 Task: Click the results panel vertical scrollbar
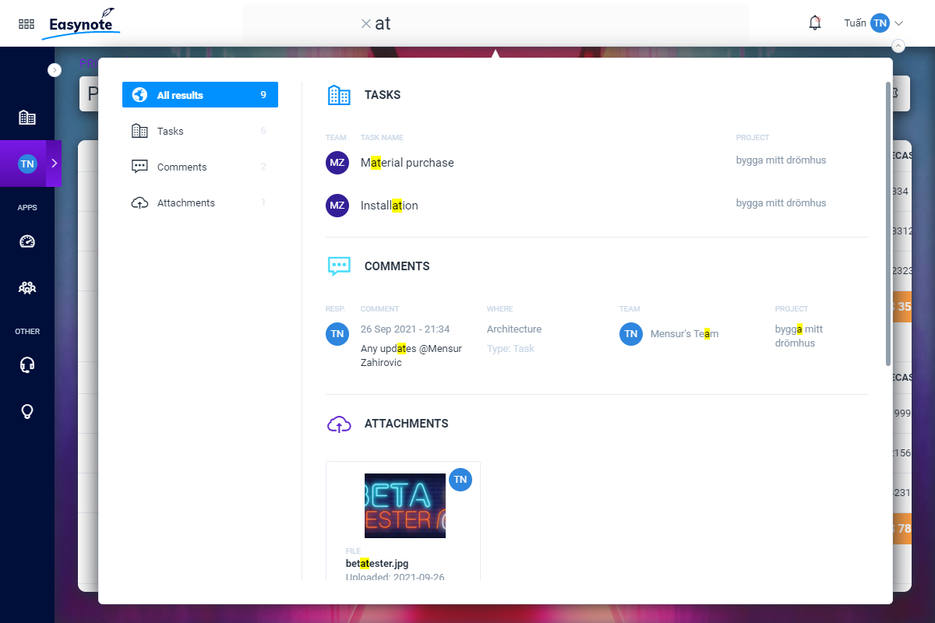tap(888, 224)
